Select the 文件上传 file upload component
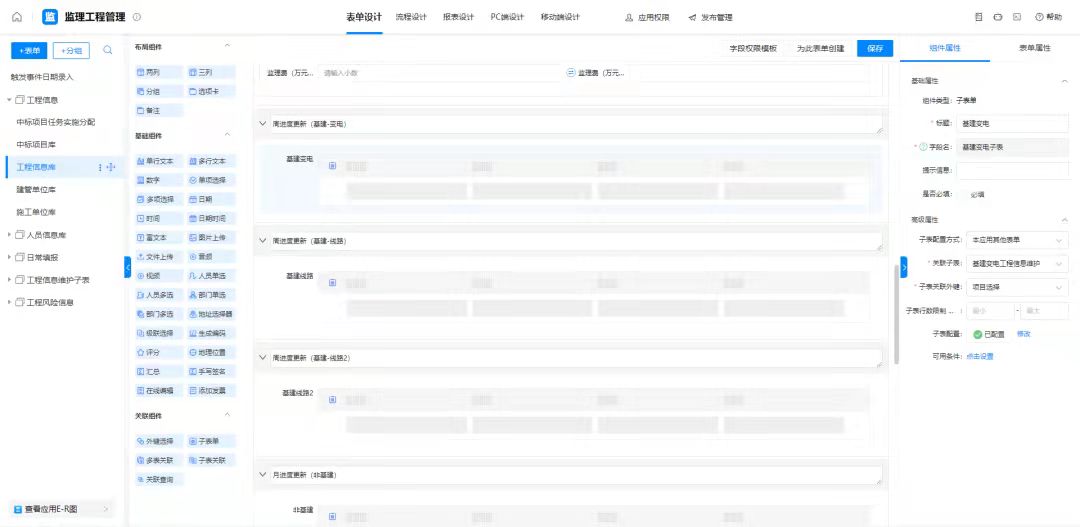Screen dimensions: 1080x527 158,257
